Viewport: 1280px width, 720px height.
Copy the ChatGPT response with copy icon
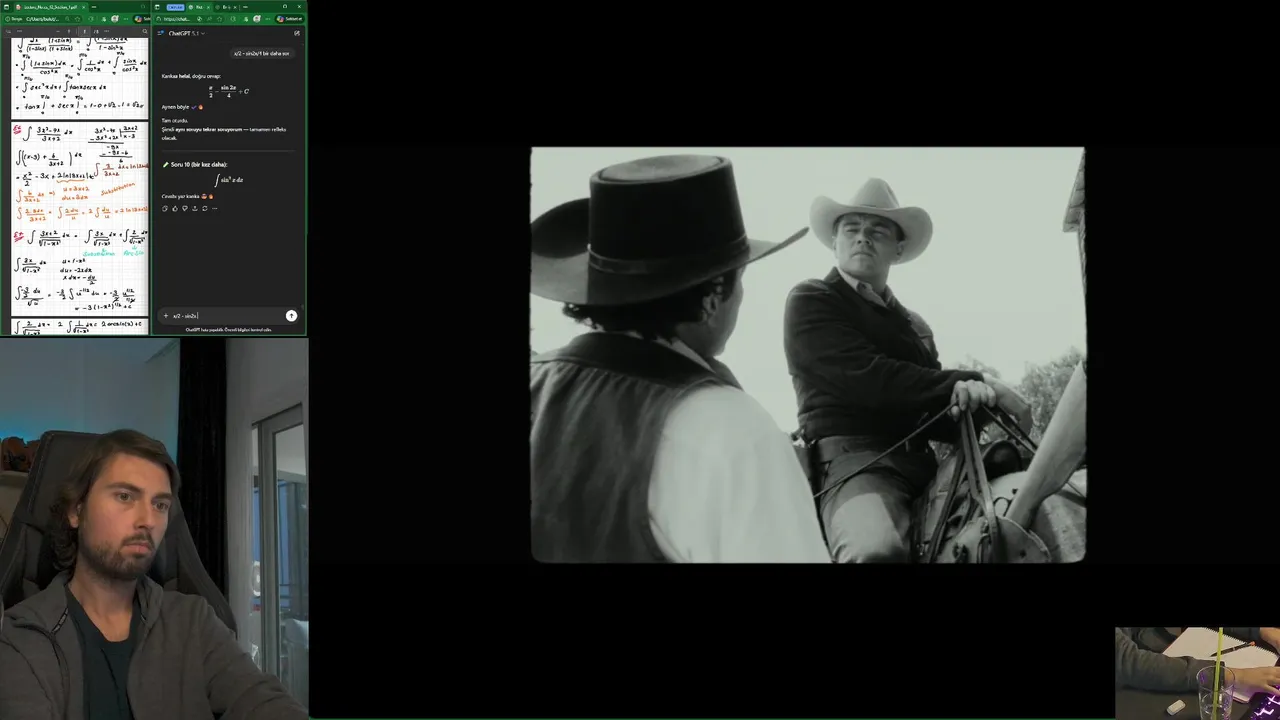point(165,208)
